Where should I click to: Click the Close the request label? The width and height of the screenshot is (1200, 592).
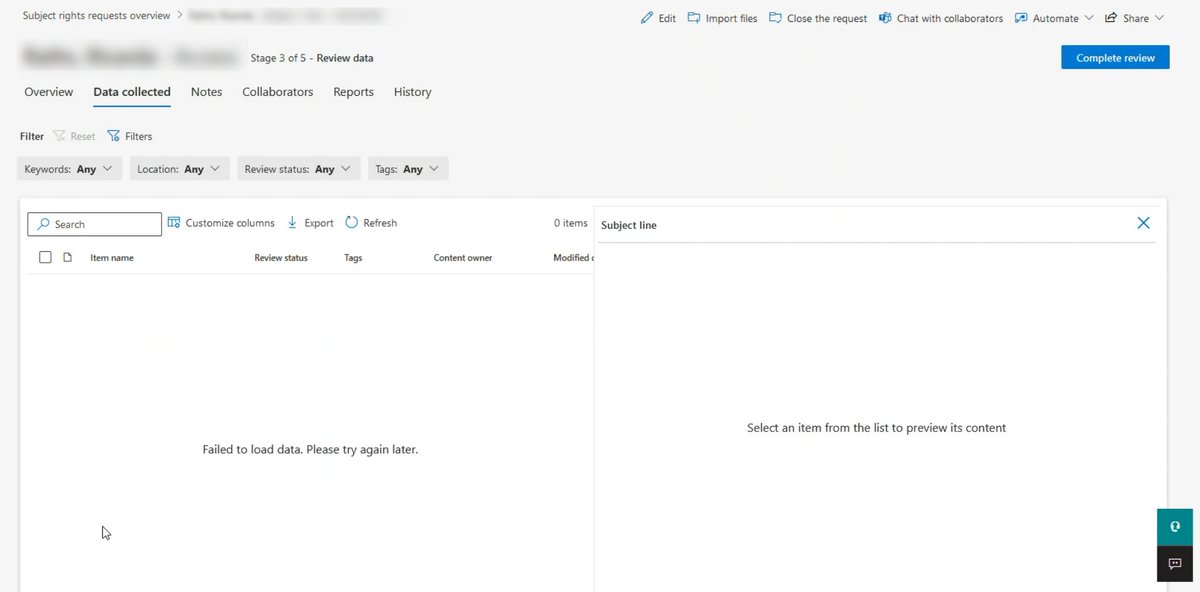pyautogui.click(x=827, y=18)
